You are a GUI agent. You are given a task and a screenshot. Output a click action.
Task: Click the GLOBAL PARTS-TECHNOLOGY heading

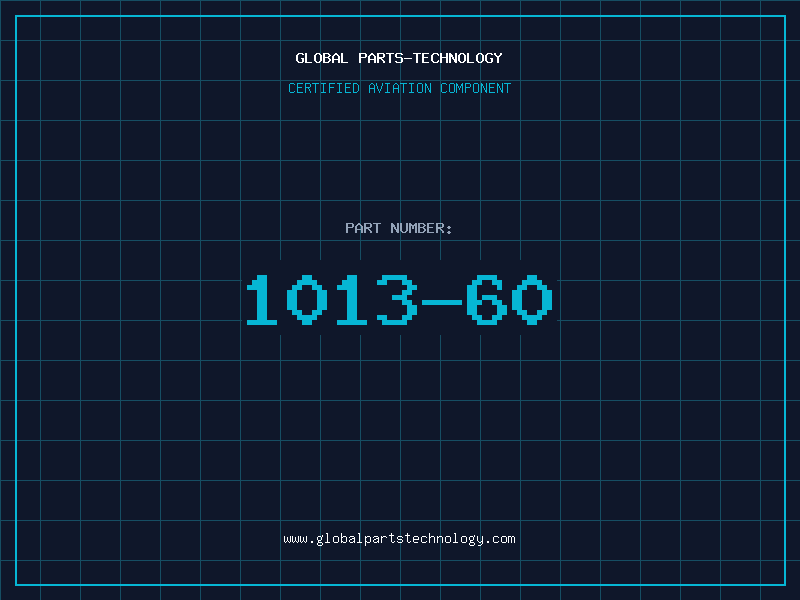coord(399,58)
